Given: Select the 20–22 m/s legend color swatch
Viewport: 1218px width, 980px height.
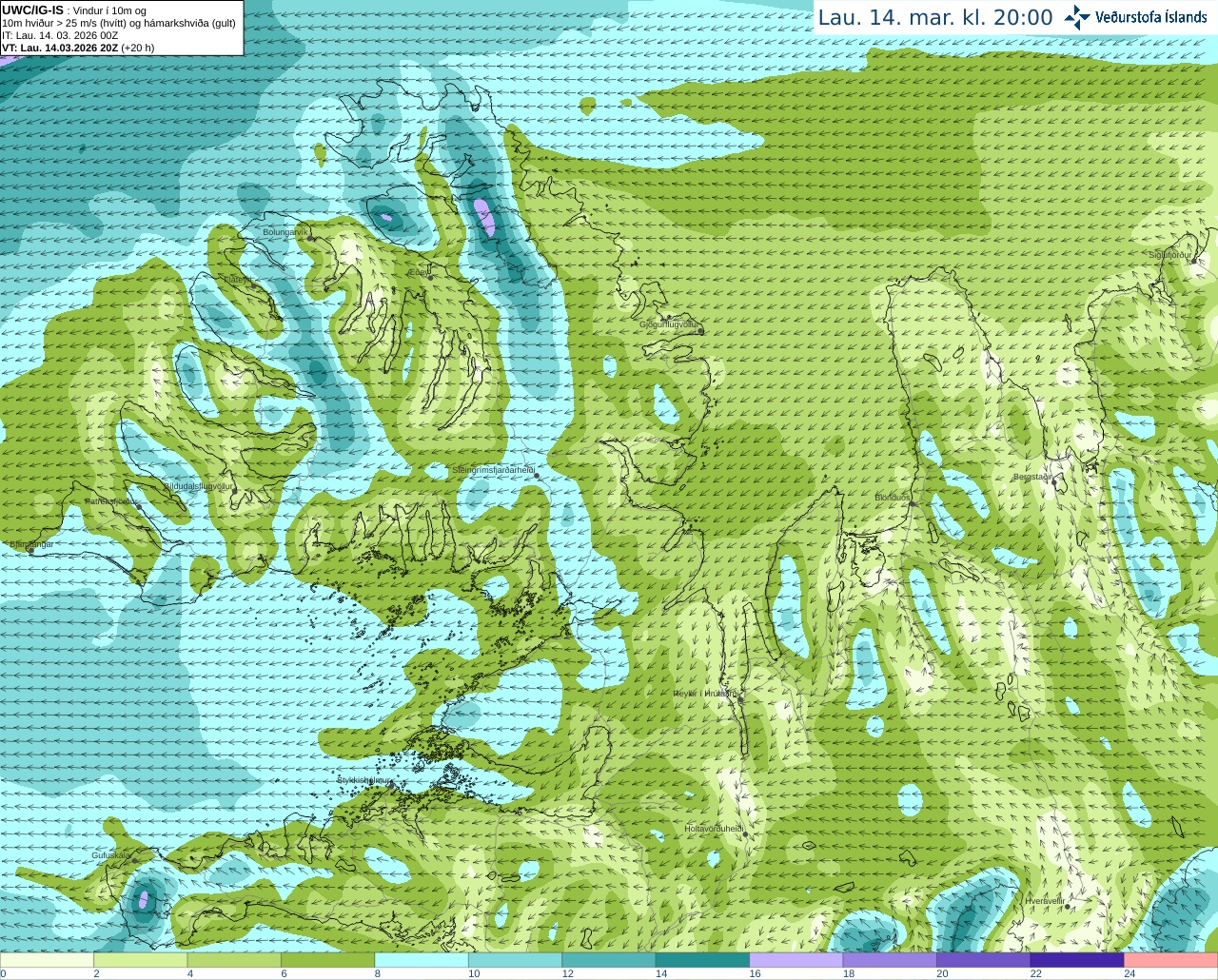Looking at the screenshot, I should tap(983, 959).
